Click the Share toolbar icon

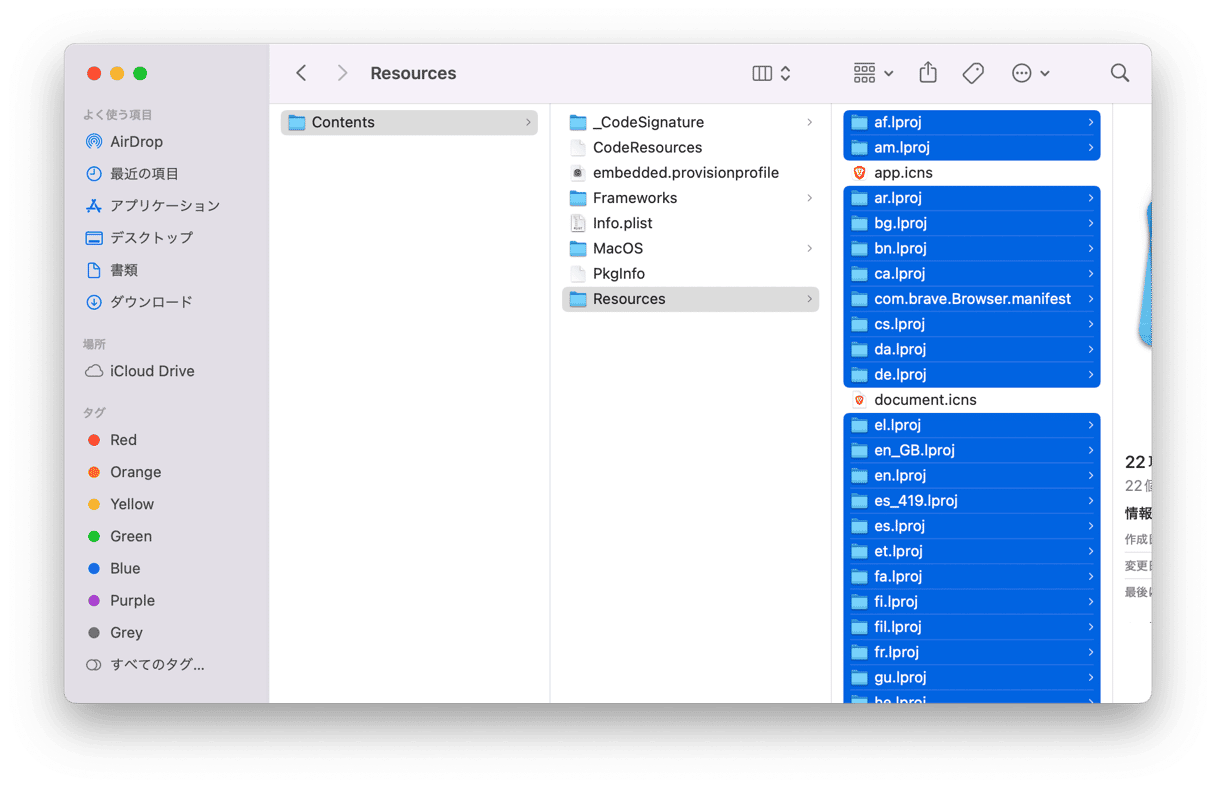[x=928, y=73]
